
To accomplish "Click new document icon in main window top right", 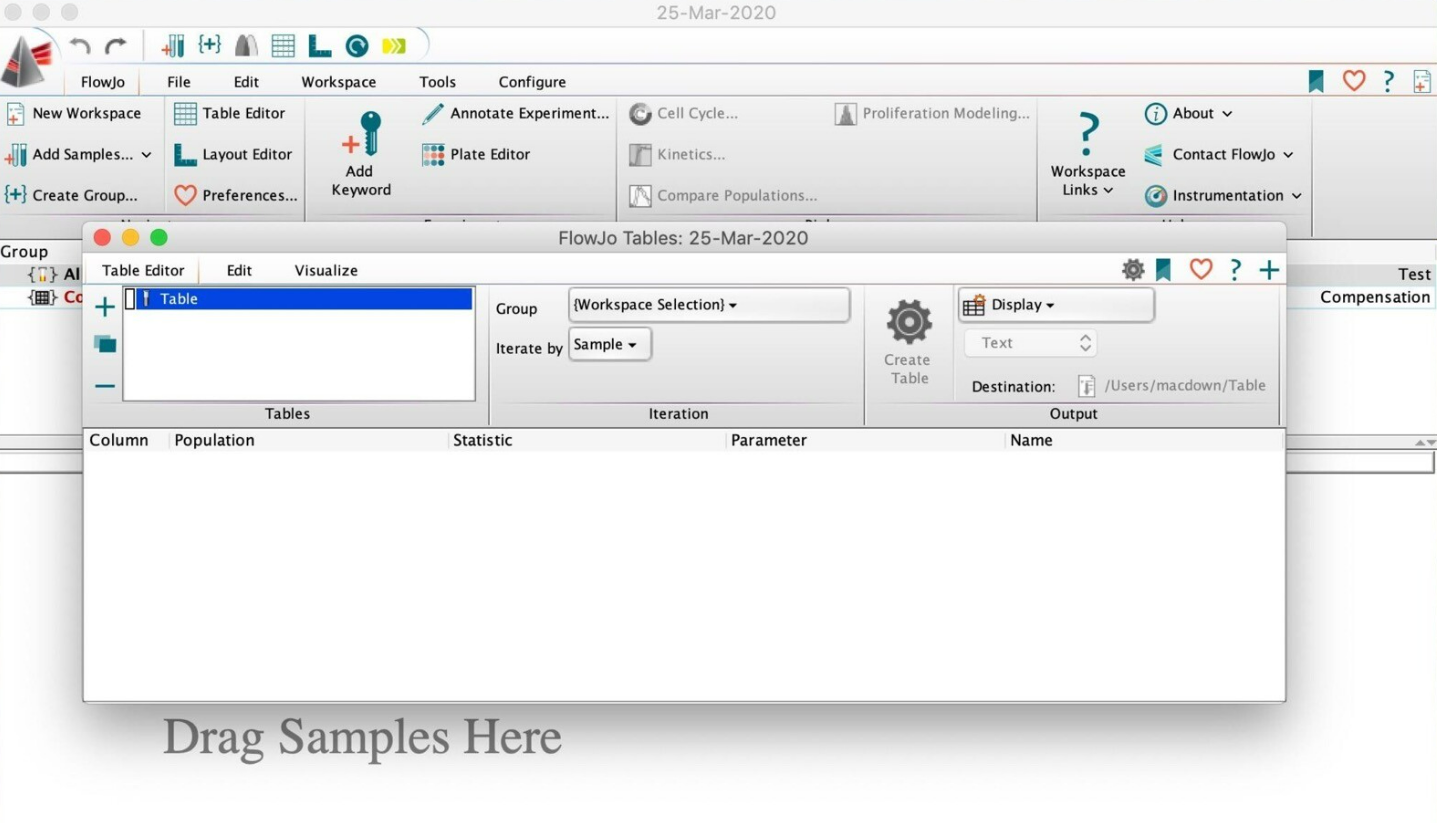I will click(1421, 81).
